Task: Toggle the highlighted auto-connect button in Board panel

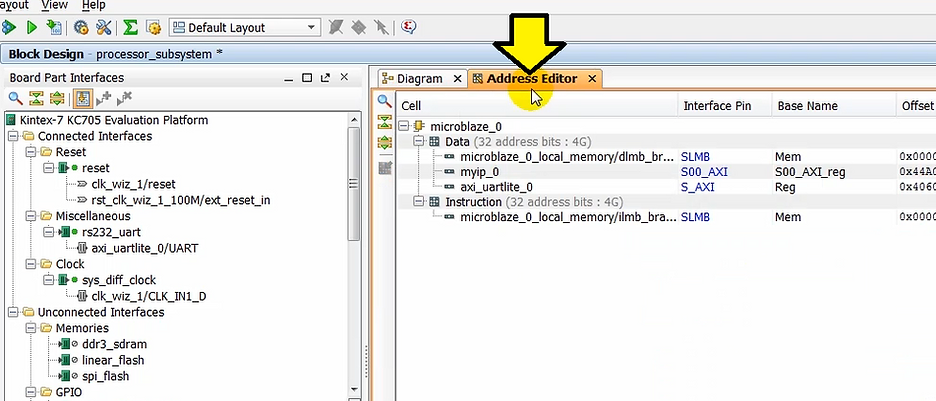Action: (81, 98)
